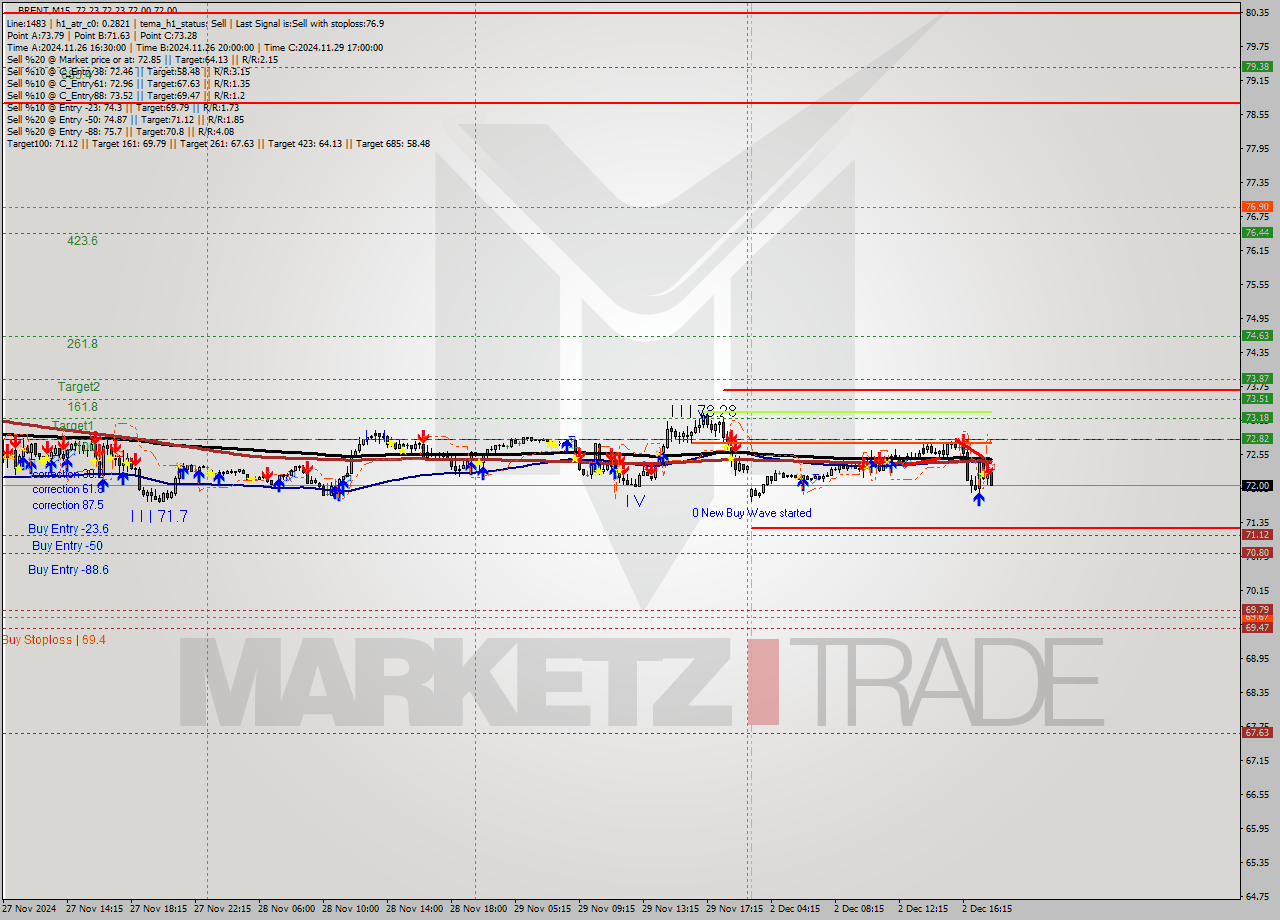Click the 80.35 price axis value
The height and width of the screenshot is (920, 1280).
coord(1257,12)
